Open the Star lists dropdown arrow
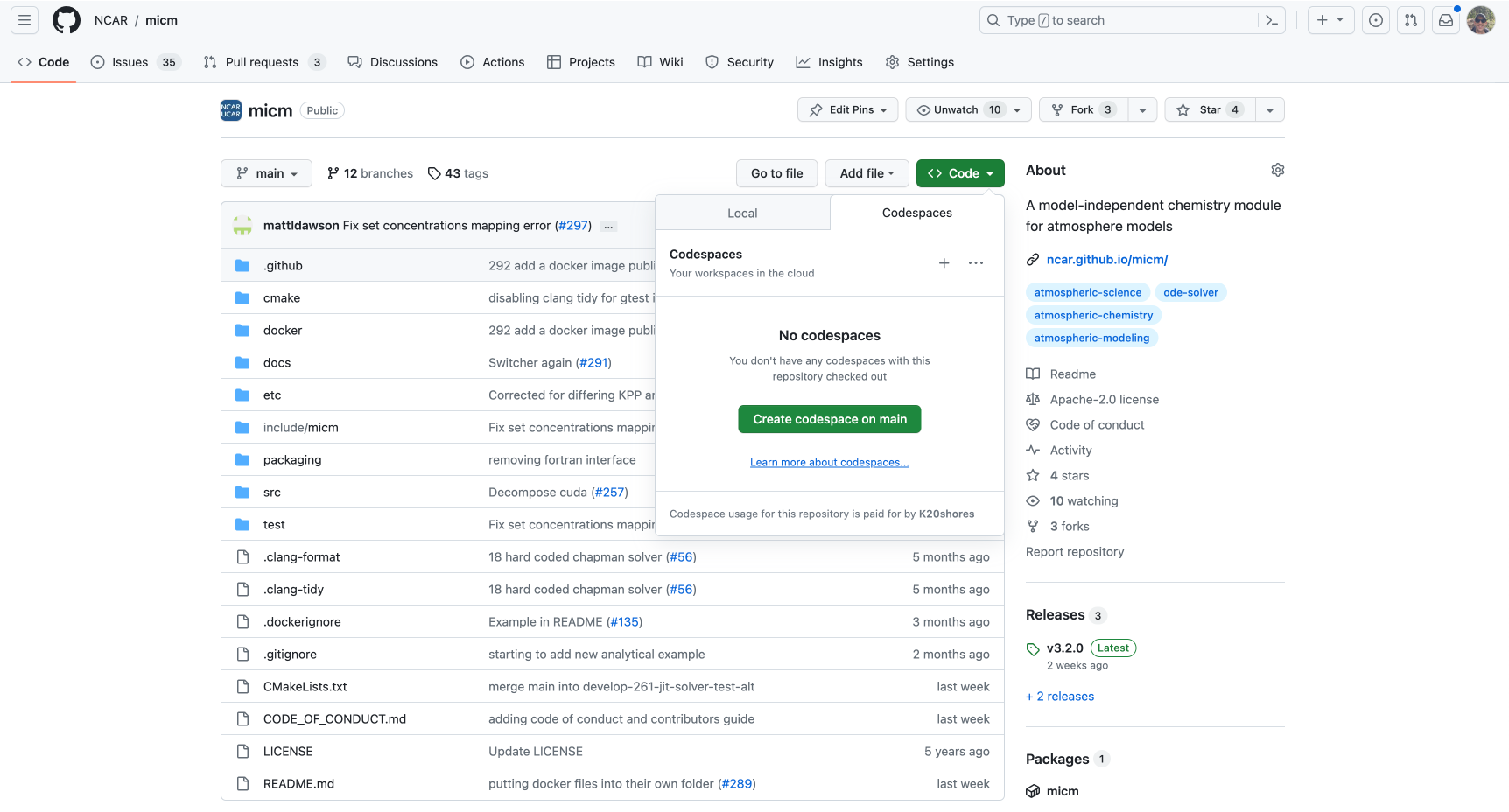The width and height of the screenshot is (1509, 812). (x=1270, y=110)
